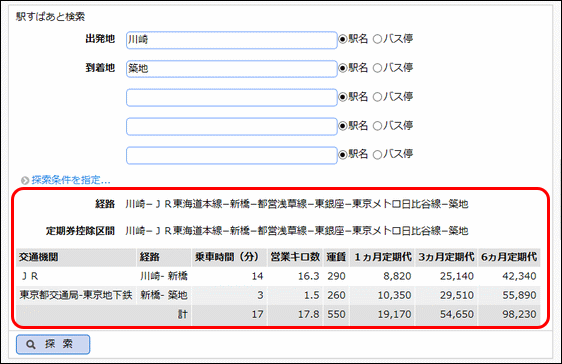This screenshot has width=562, height=364.
Task: Click the 550 total fare value
Action: click(x=336, y=315)
